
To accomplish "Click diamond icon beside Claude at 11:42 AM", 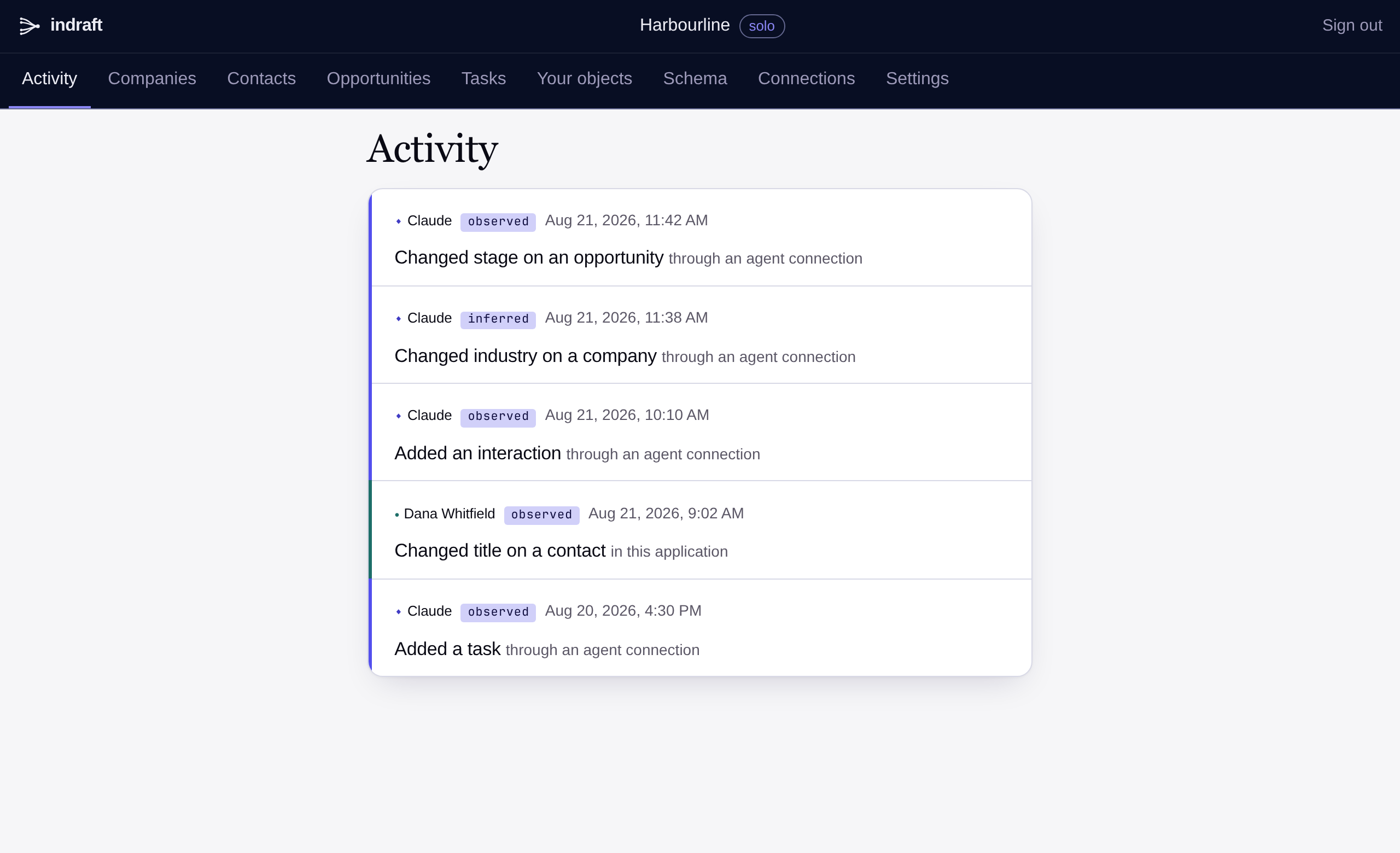I will point(398,221).
